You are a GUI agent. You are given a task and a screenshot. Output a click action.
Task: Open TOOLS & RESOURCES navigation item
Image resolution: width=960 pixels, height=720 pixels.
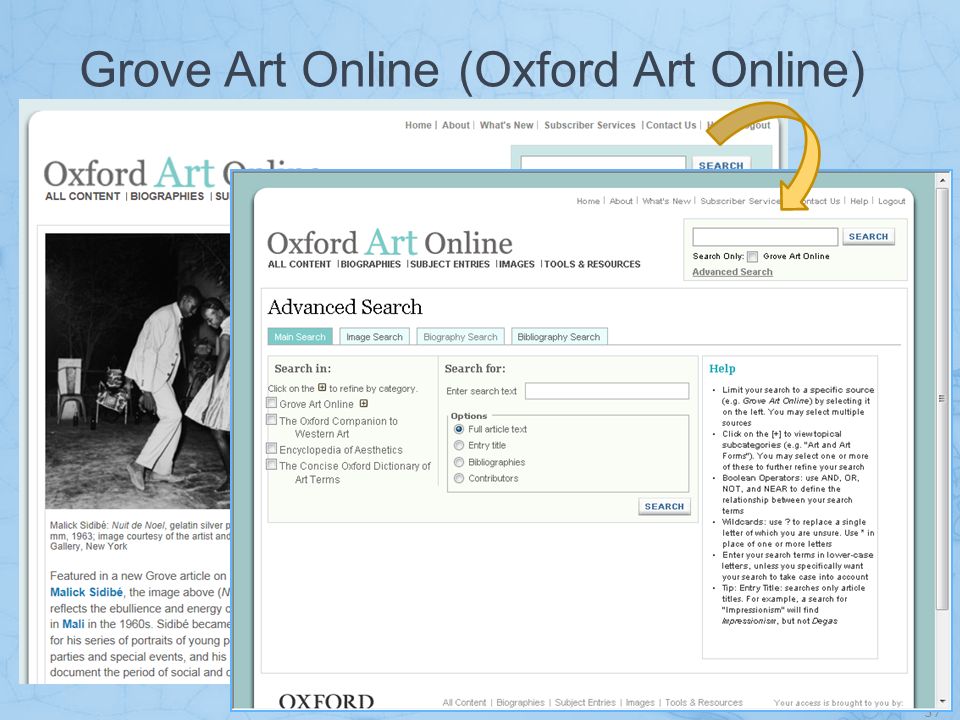(592, 264)
